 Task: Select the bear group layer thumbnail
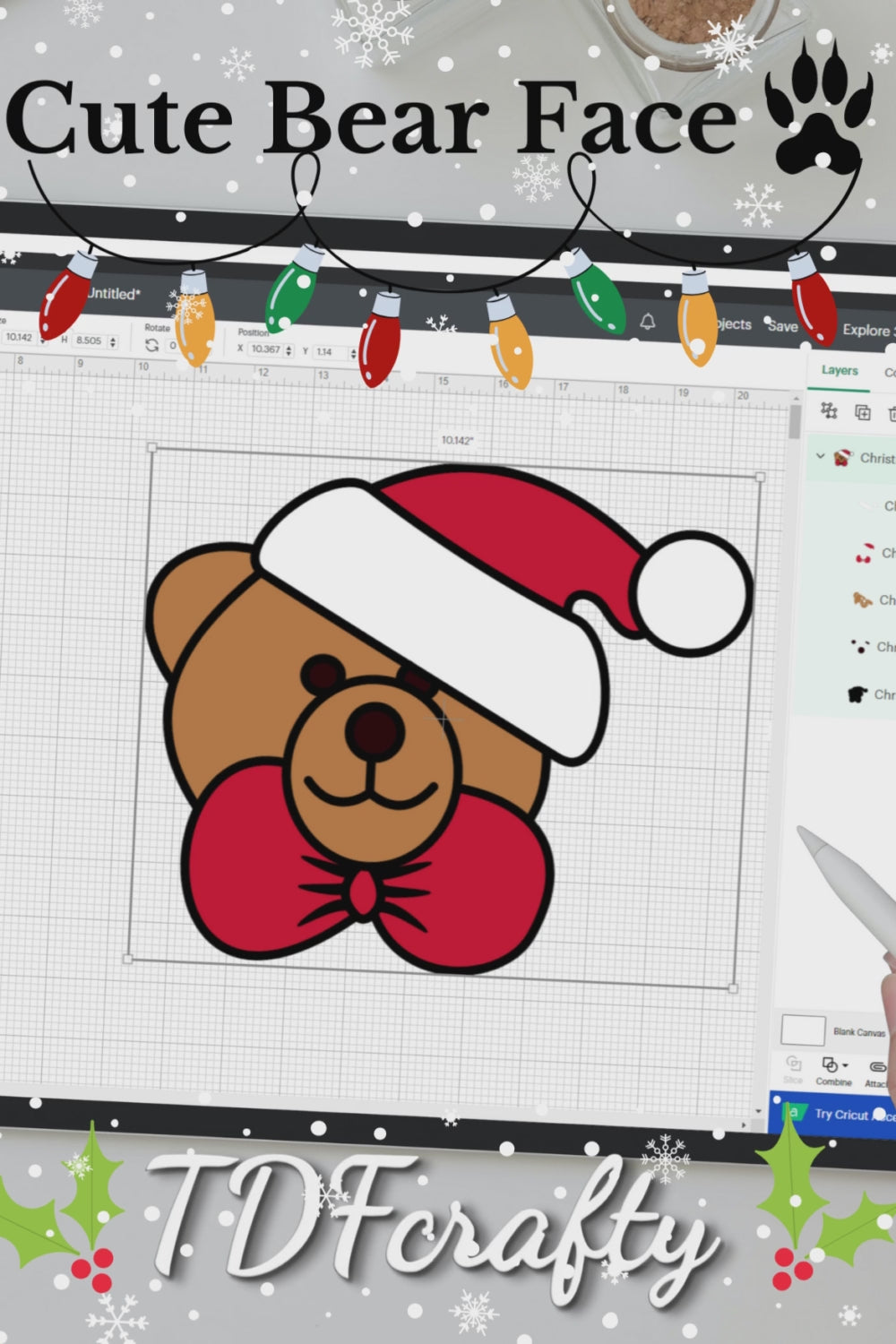click(x=841, y=458)
